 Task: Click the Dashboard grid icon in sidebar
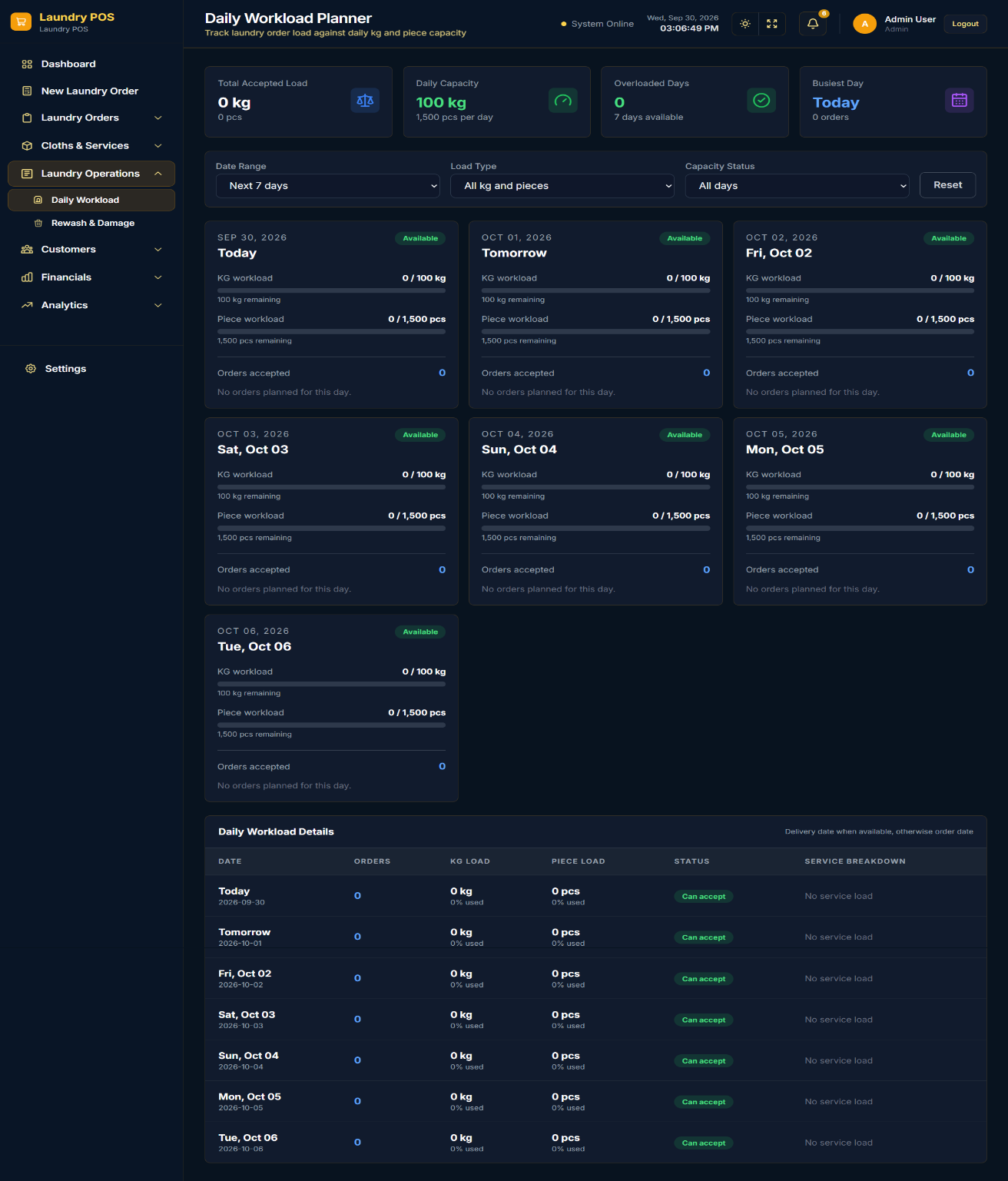click(x=27, y=65)
